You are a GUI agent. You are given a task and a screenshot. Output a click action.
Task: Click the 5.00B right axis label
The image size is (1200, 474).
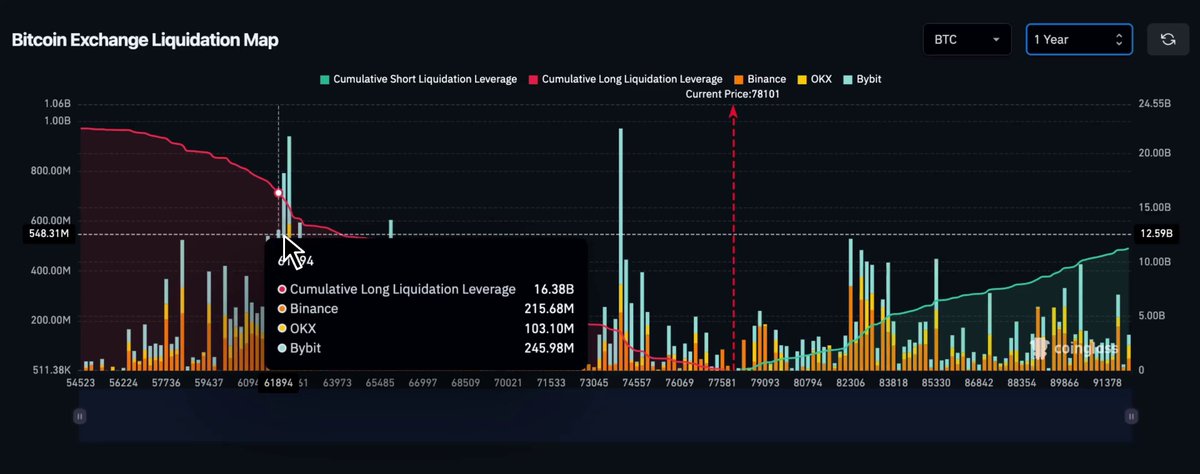coord(1152,316)
